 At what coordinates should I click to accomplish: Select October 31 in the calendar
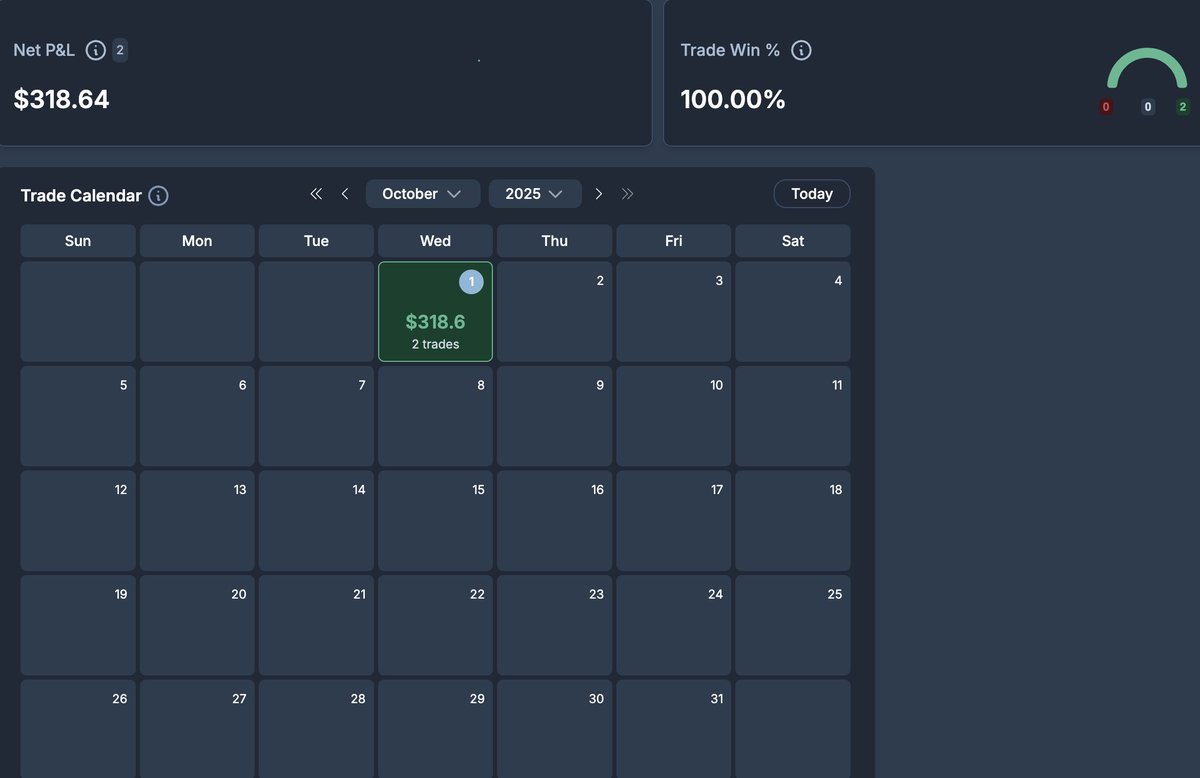pyautogui.click(x=673, y=729)
